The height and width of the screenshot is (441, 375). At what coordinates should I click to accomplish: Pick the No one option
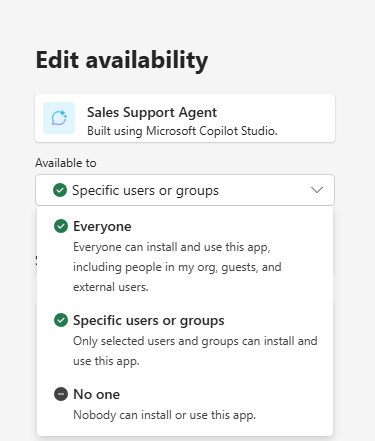[185, 404]
